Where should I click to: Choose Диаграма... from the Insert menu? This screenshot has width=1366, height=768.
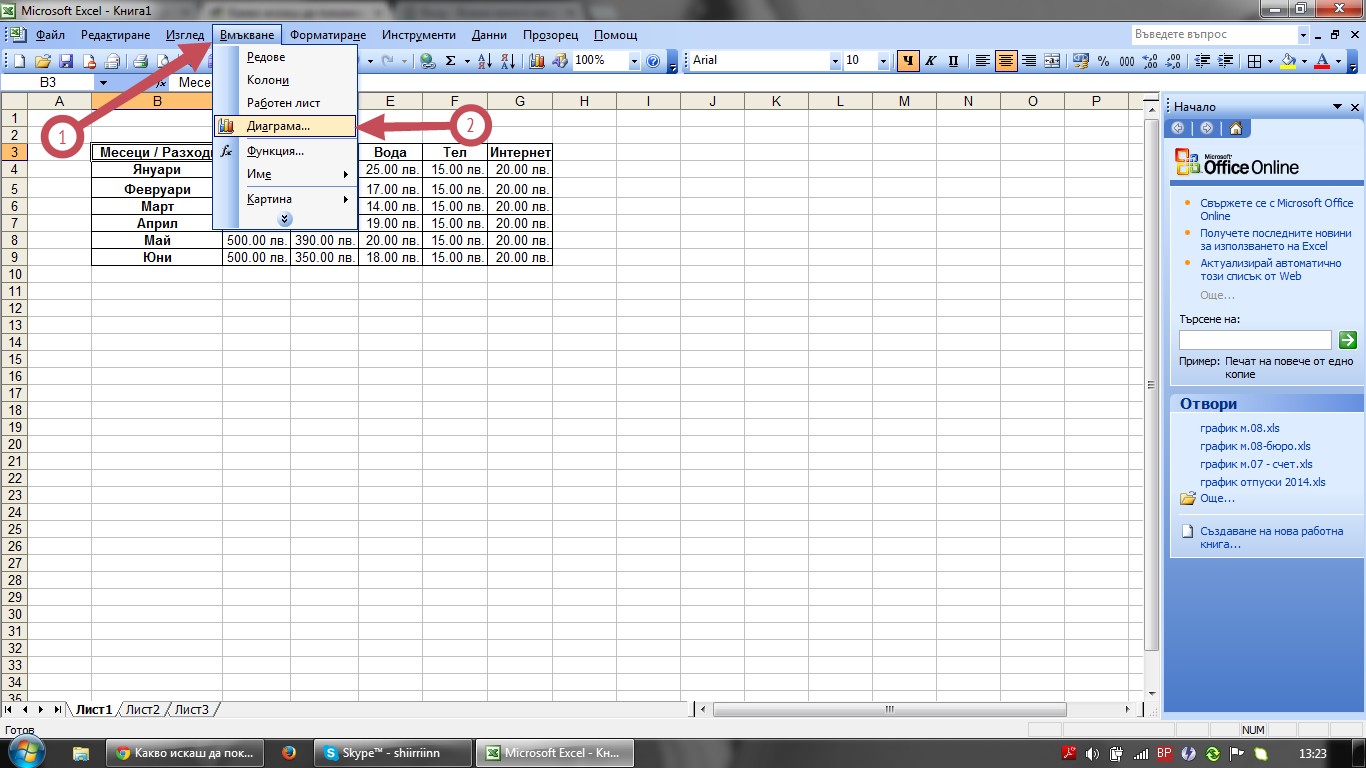pos(285,127)
